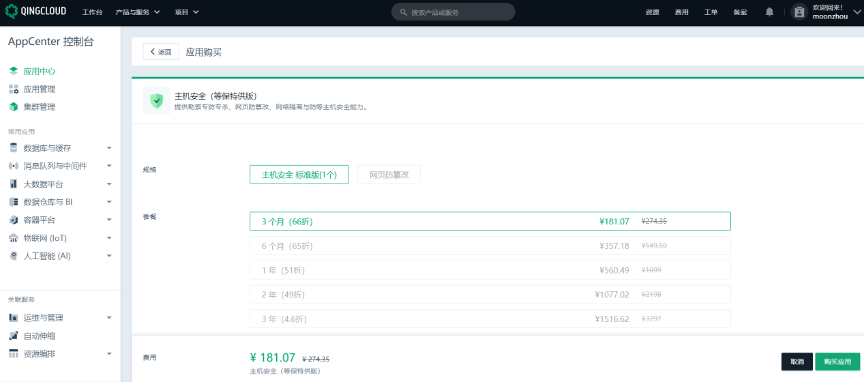
Task: Click the 取消 button
Action: (797, 362)
